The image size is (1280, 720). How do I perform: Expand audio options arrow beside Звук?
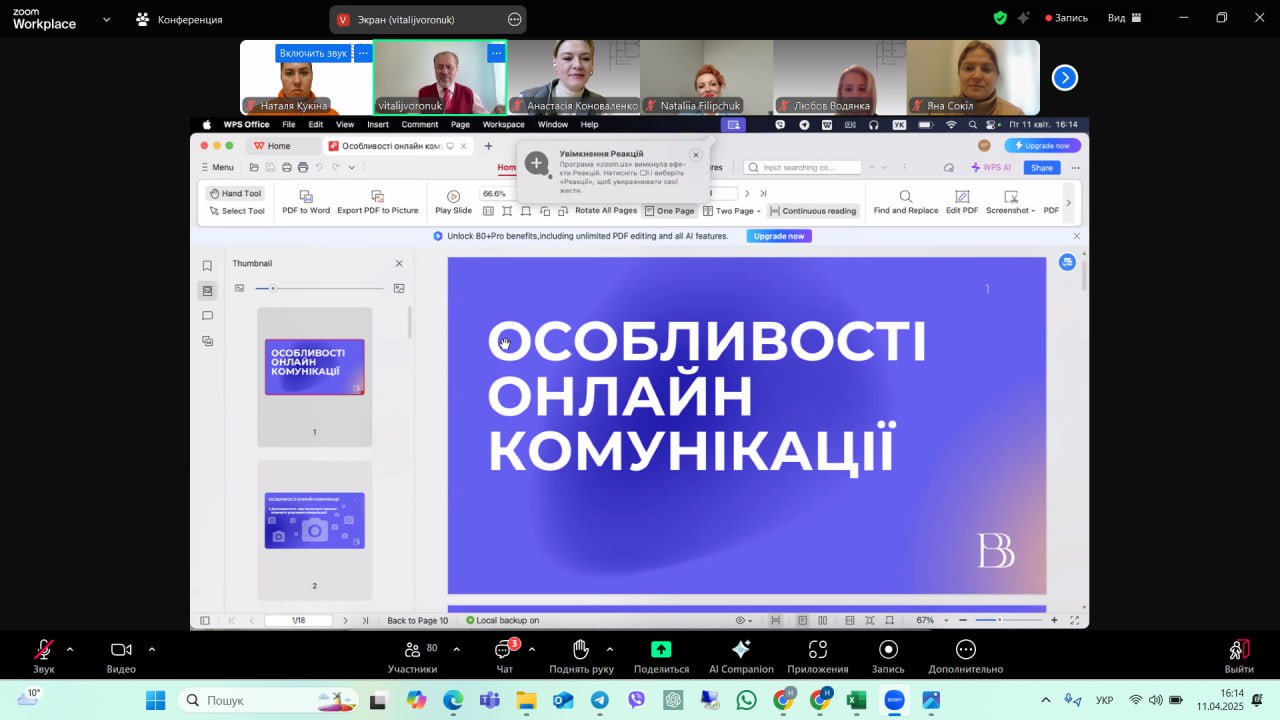[70, 649]
